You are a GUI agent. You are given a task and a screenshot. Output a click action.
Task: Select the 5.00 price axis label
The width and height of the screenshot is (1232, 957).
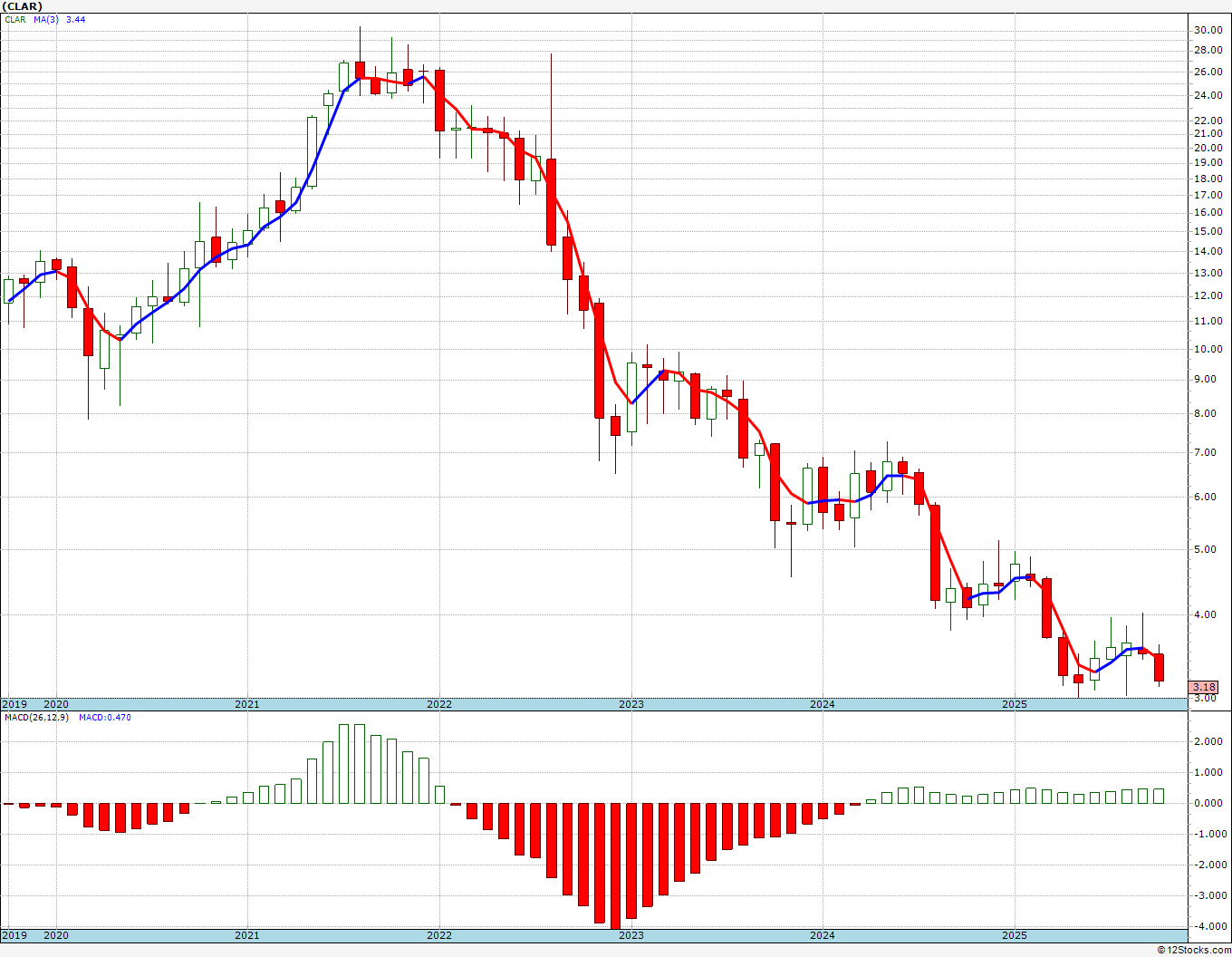[x=1205, y=550]
